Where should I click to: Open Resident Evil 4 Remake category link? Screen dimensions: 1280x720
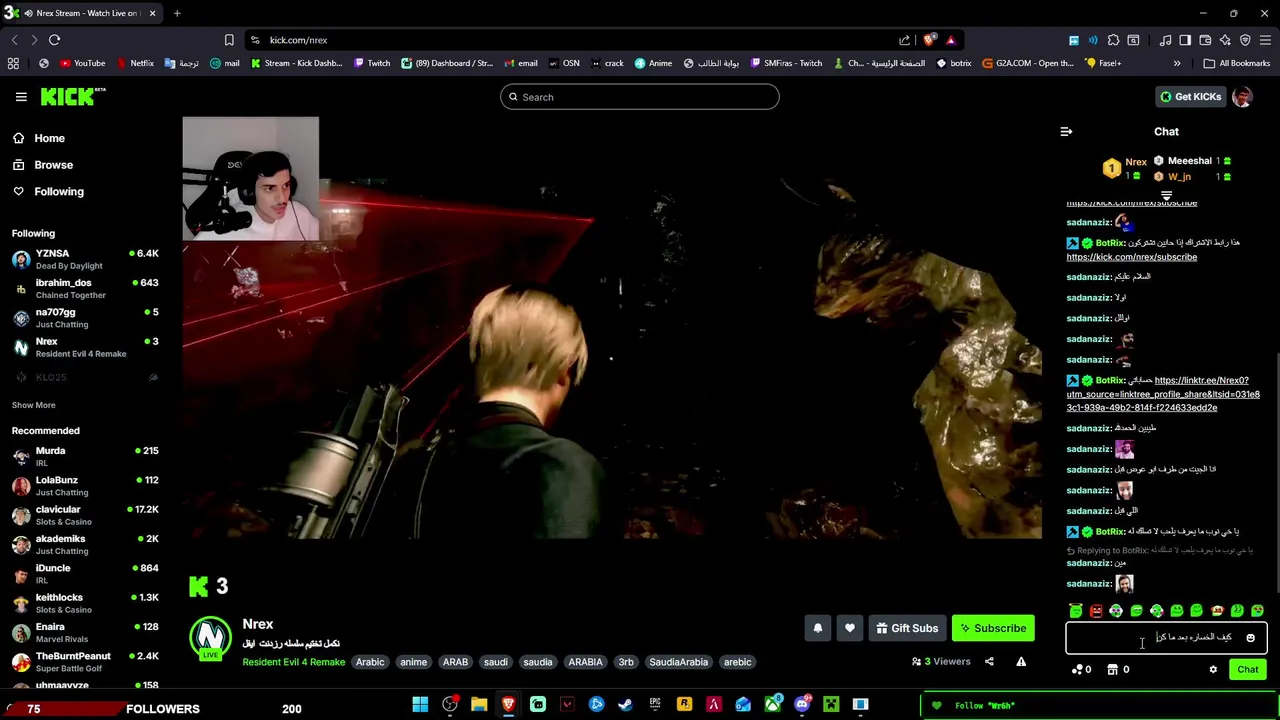293,662
